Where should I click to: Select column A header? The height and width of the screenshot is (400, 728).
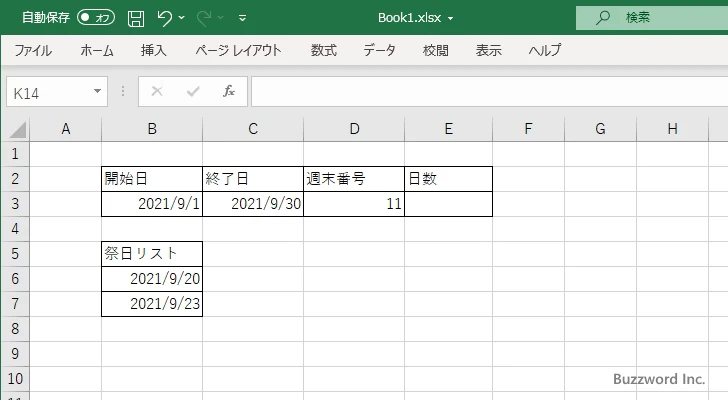[66, 129]
